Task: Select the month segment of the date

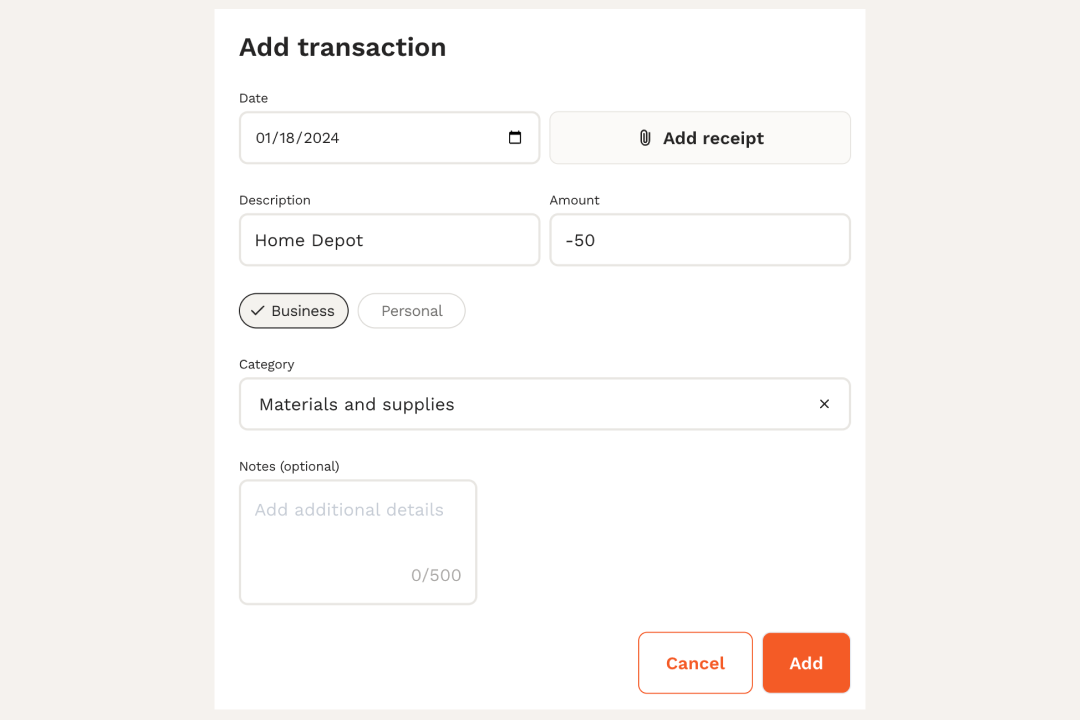Action: click(265, 138)
